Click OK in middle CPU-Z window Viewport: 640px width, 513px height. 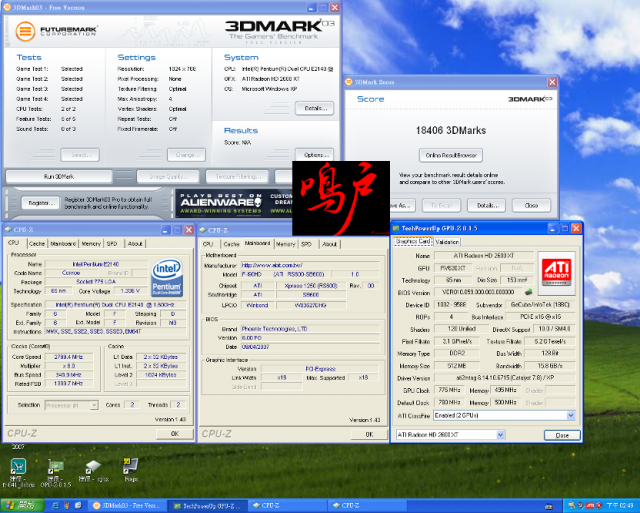369,434
